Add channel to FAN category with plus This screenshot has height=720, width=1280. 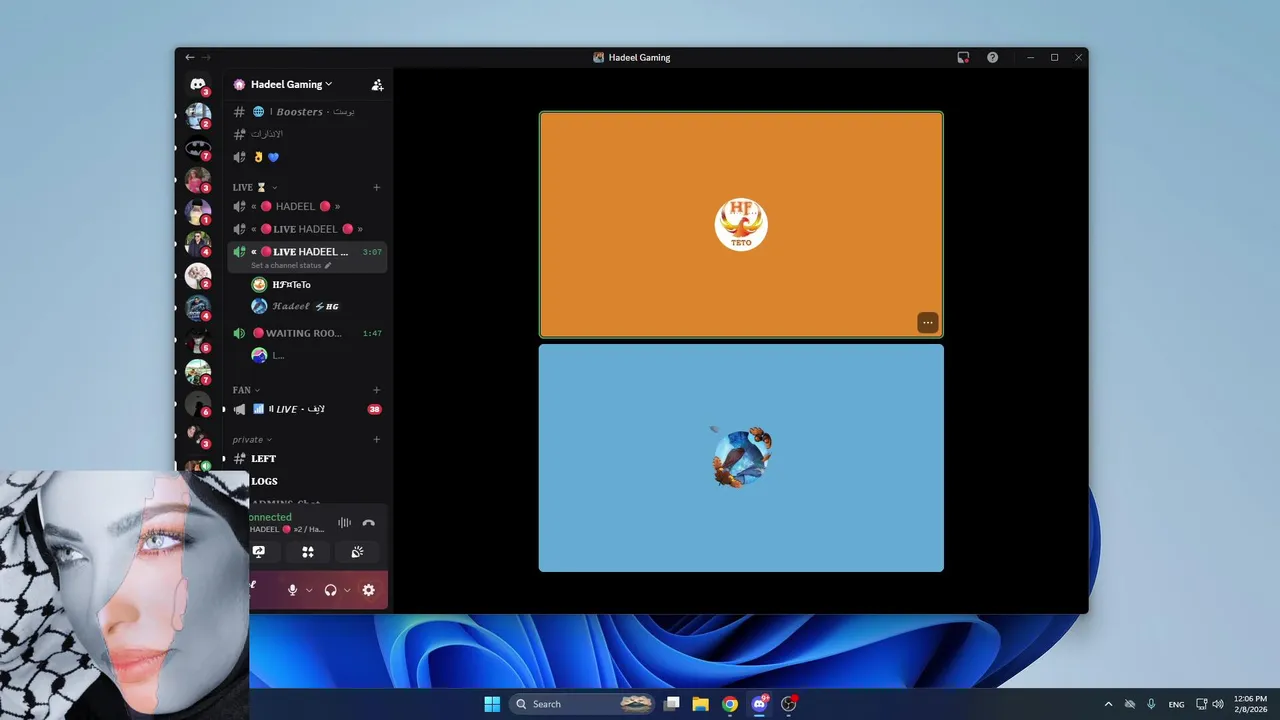377,390
